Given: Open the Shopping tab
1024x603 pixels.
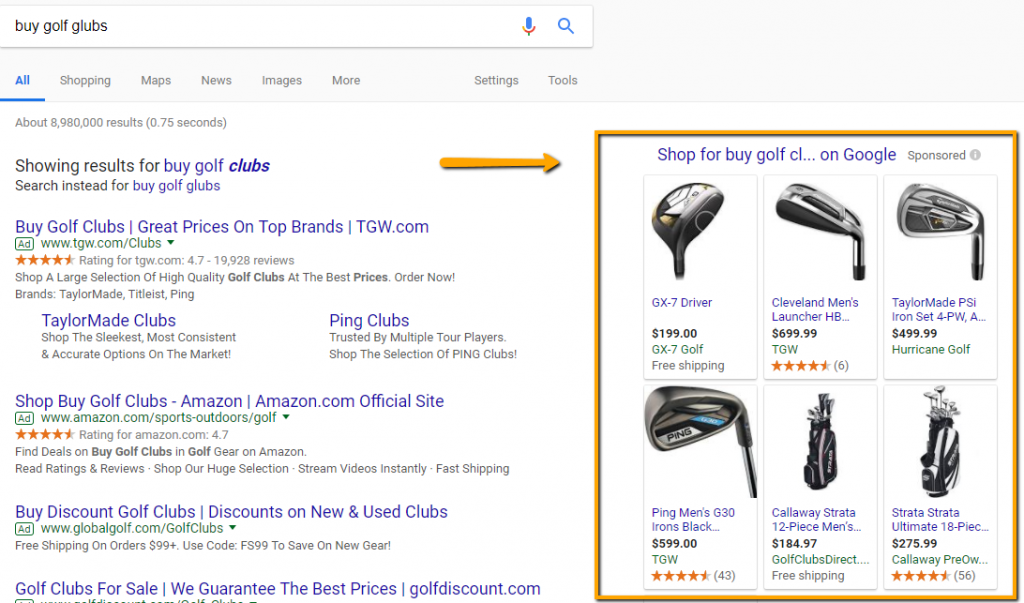Looking at the screenshot, I should (x=85, y=80).
